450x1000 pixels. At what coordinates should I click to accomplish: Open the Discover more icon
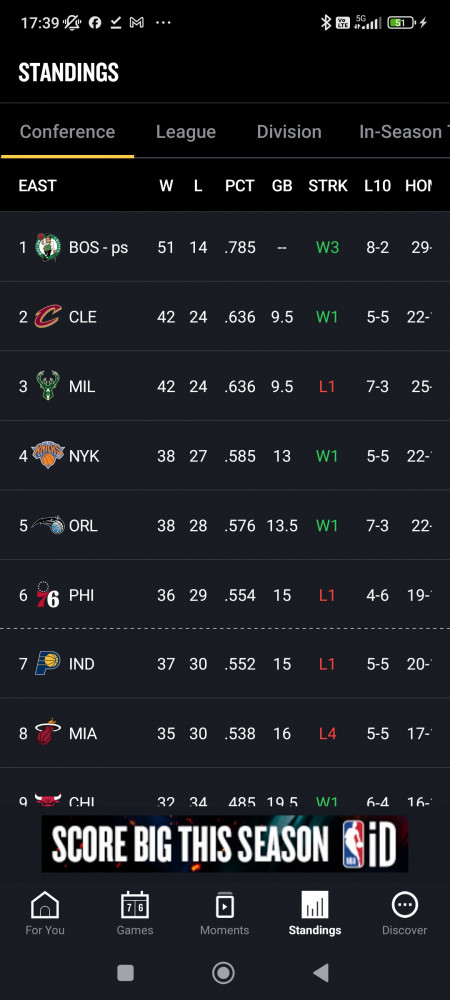(x=404, y=904)
